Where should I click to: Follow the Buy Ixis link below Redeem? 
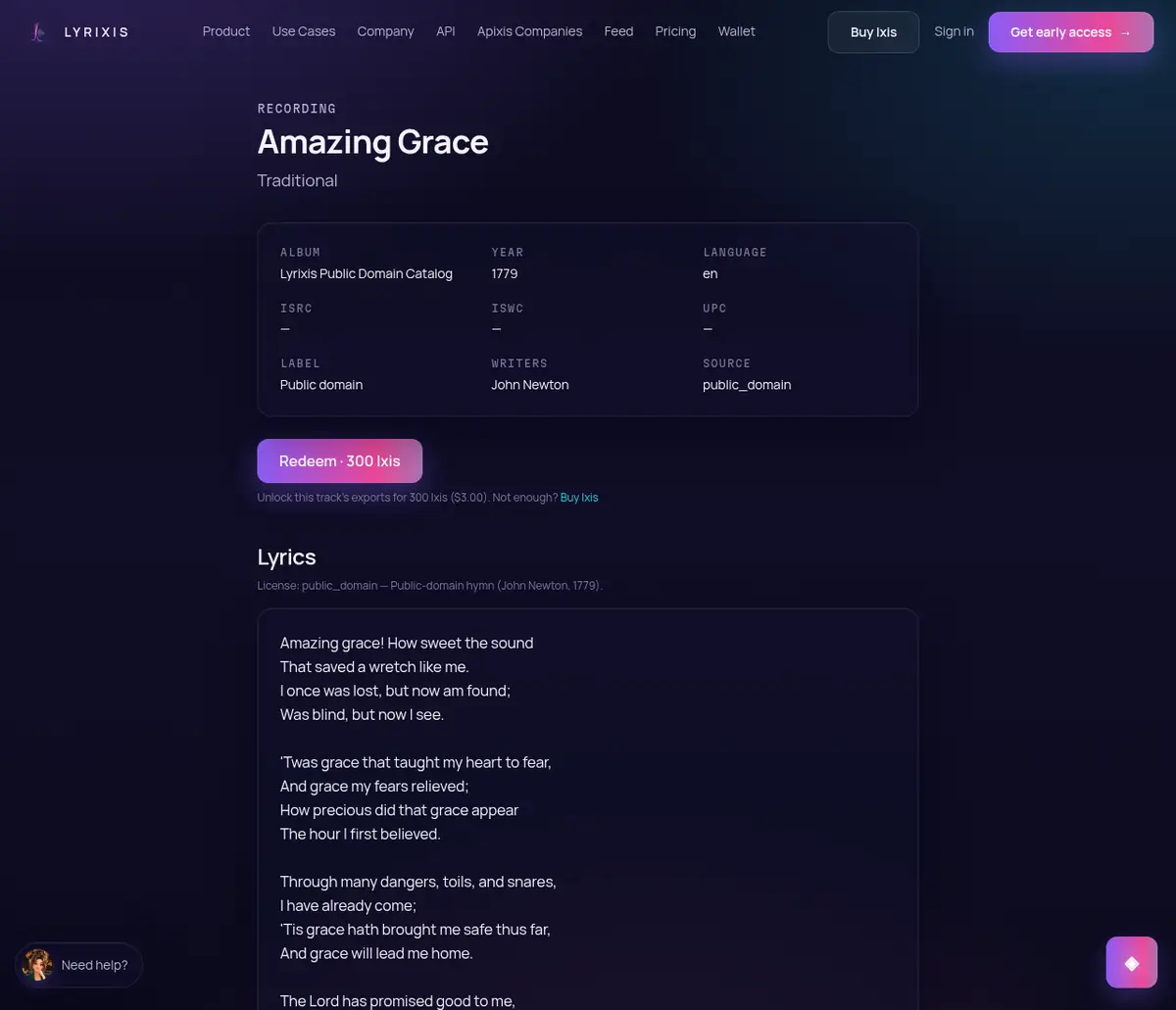point(579,498)
